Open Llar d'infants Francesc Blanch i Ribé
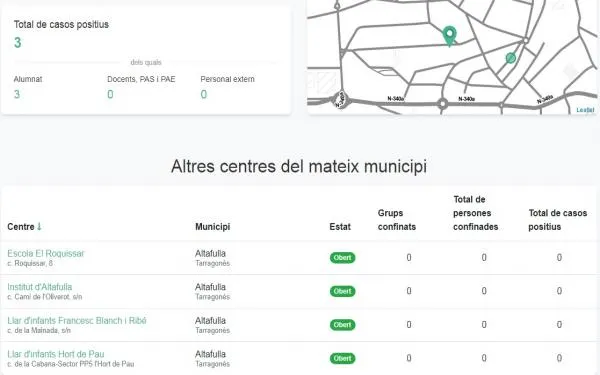The height and width of the screenshot is (375, 600). pyautogui.click(x=77, y=321)
